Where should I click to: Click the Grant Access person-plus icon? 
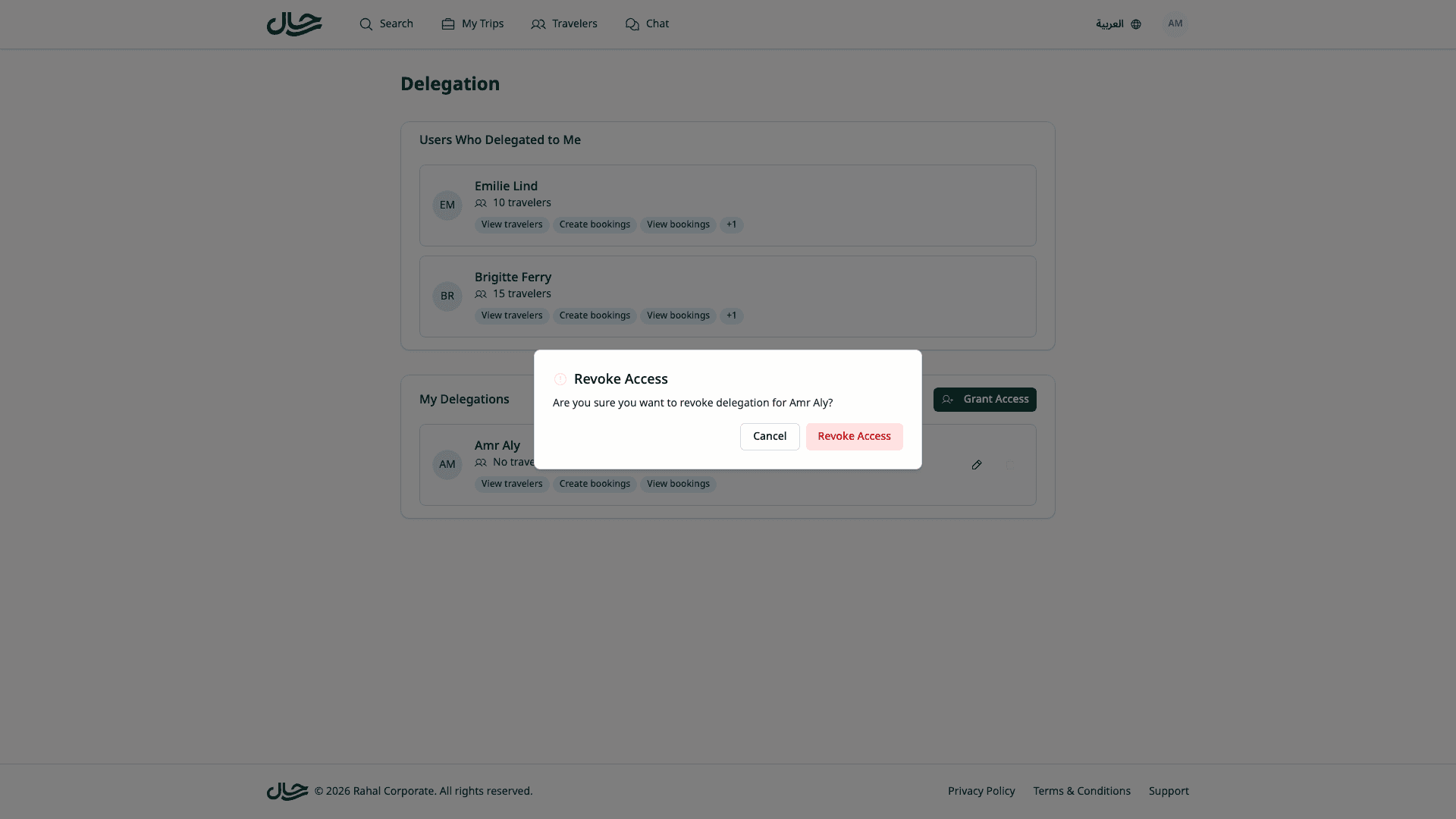point(947,400)
